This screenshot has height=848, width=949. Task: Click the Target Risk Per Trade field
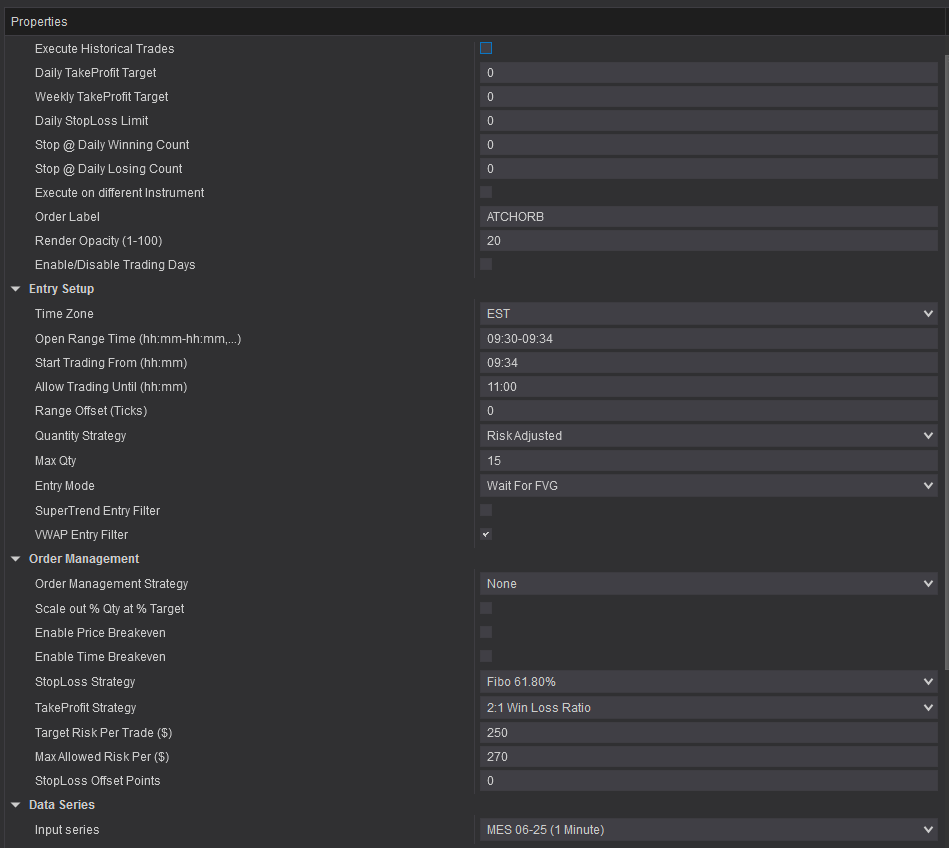(709, 732)
